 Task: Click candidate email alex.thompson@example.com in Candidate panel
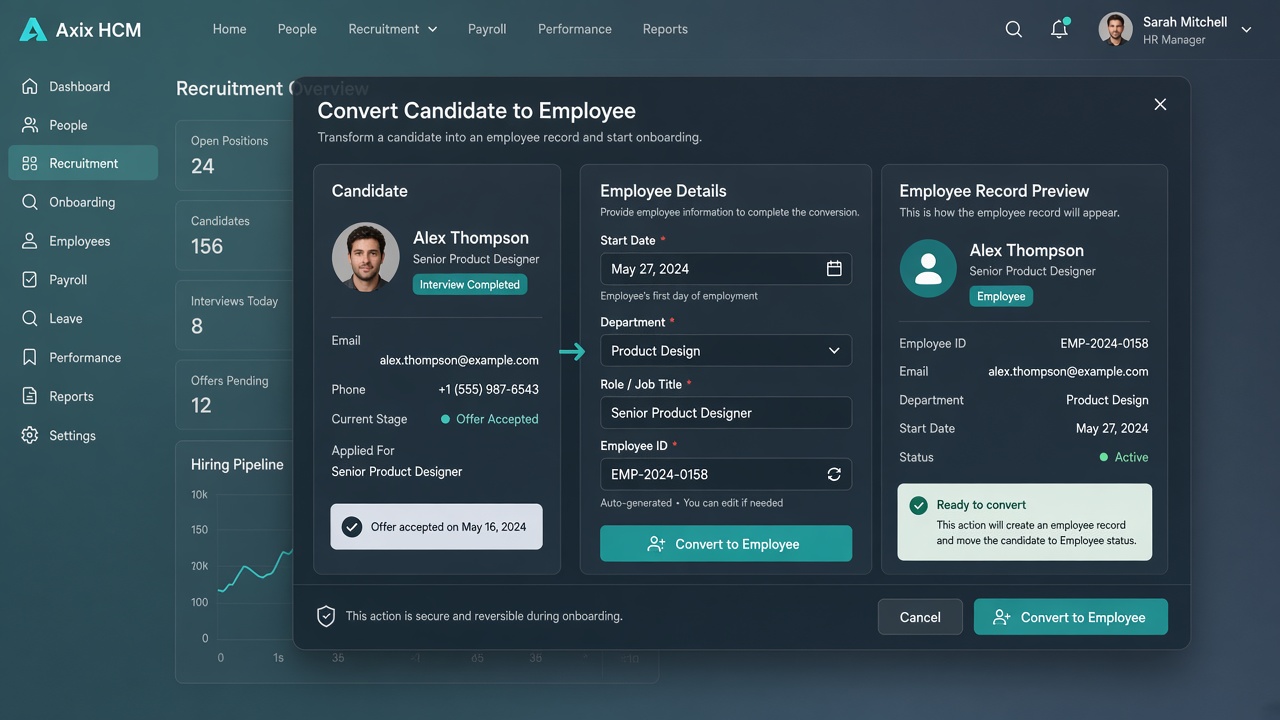459,360
